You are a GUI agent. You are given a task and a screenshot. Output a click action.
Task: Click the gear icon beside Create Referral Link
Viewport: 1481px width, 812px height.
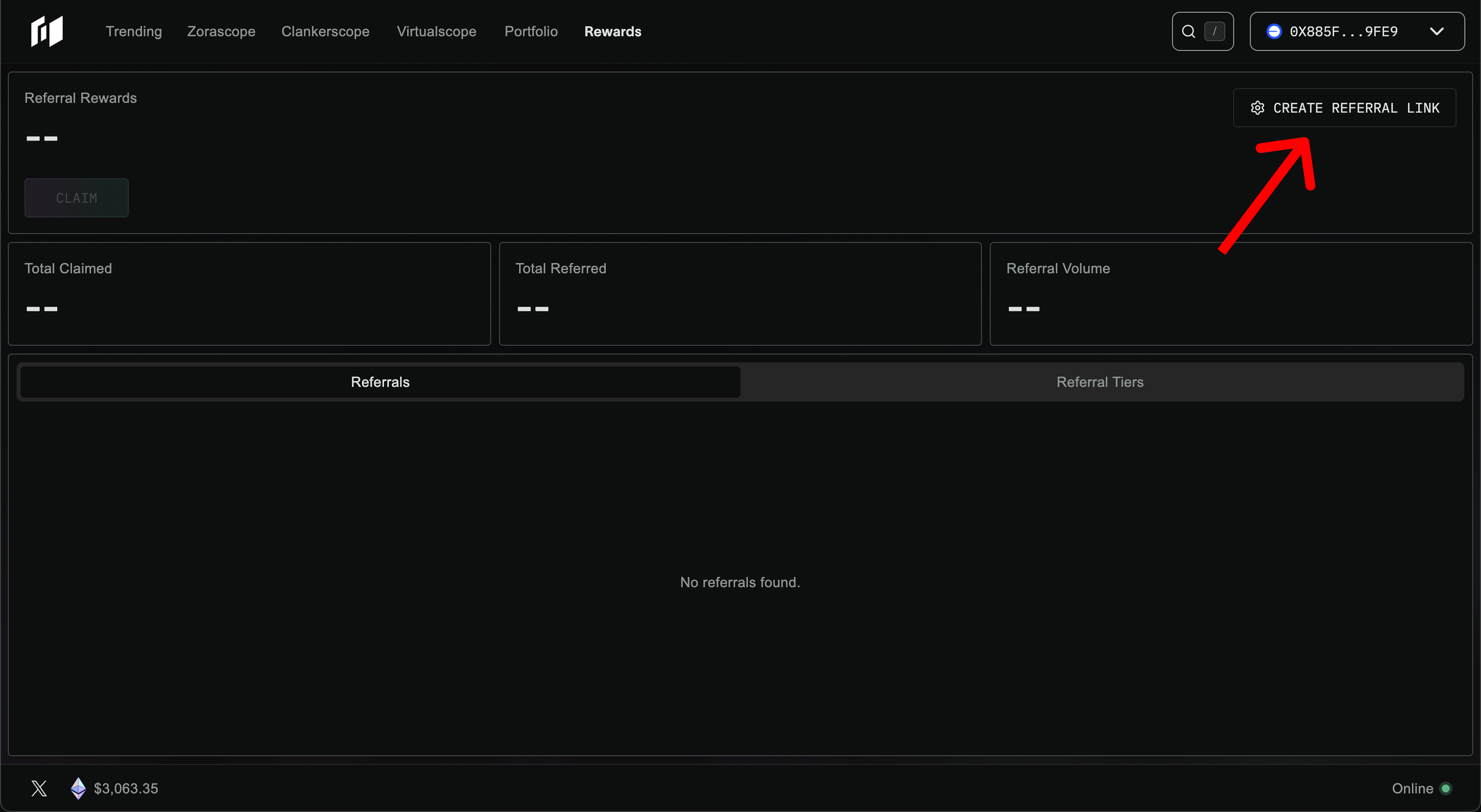coord(1257,108)
